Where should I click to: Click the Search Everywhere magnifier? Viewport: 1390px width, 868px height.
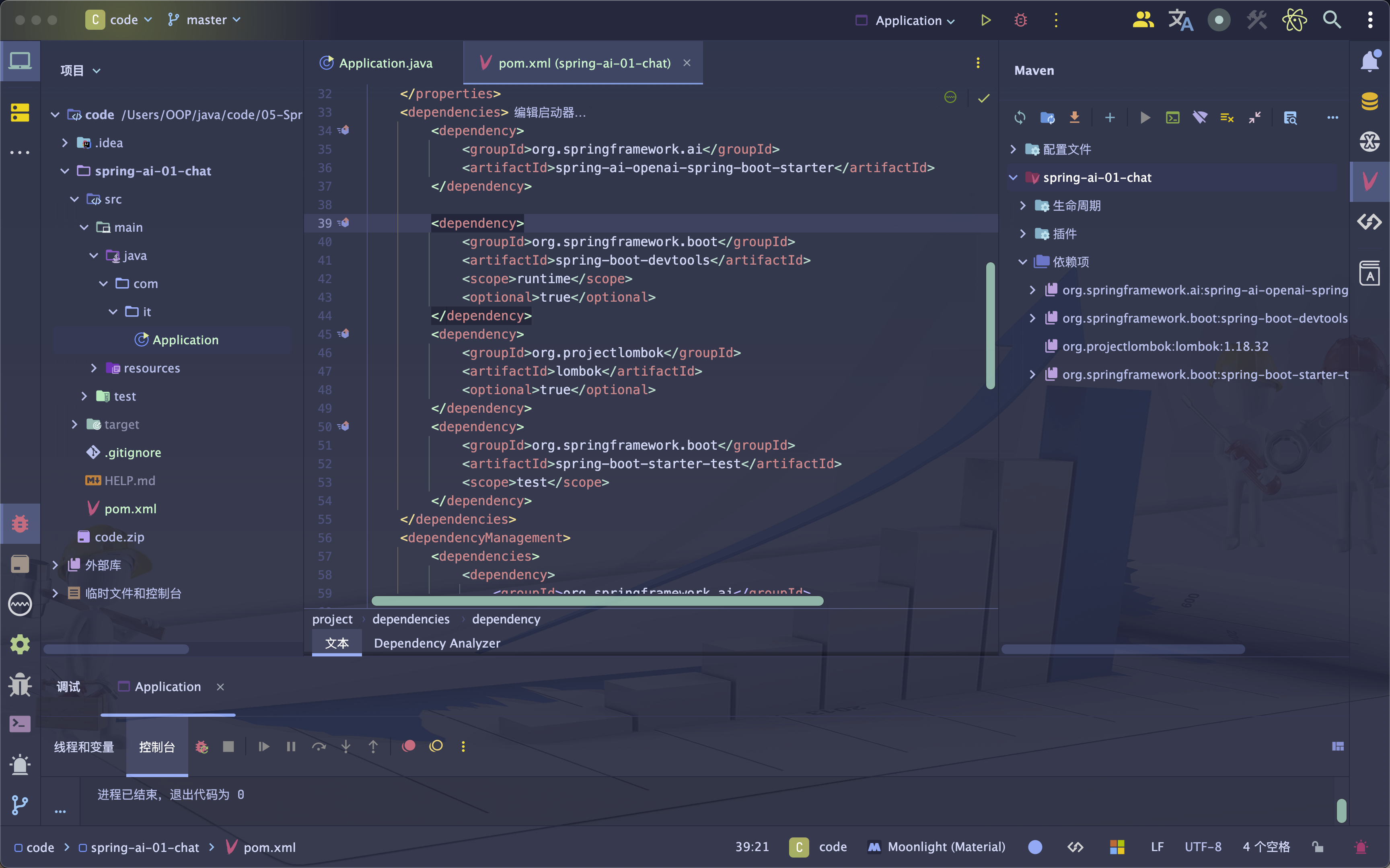1331,20
